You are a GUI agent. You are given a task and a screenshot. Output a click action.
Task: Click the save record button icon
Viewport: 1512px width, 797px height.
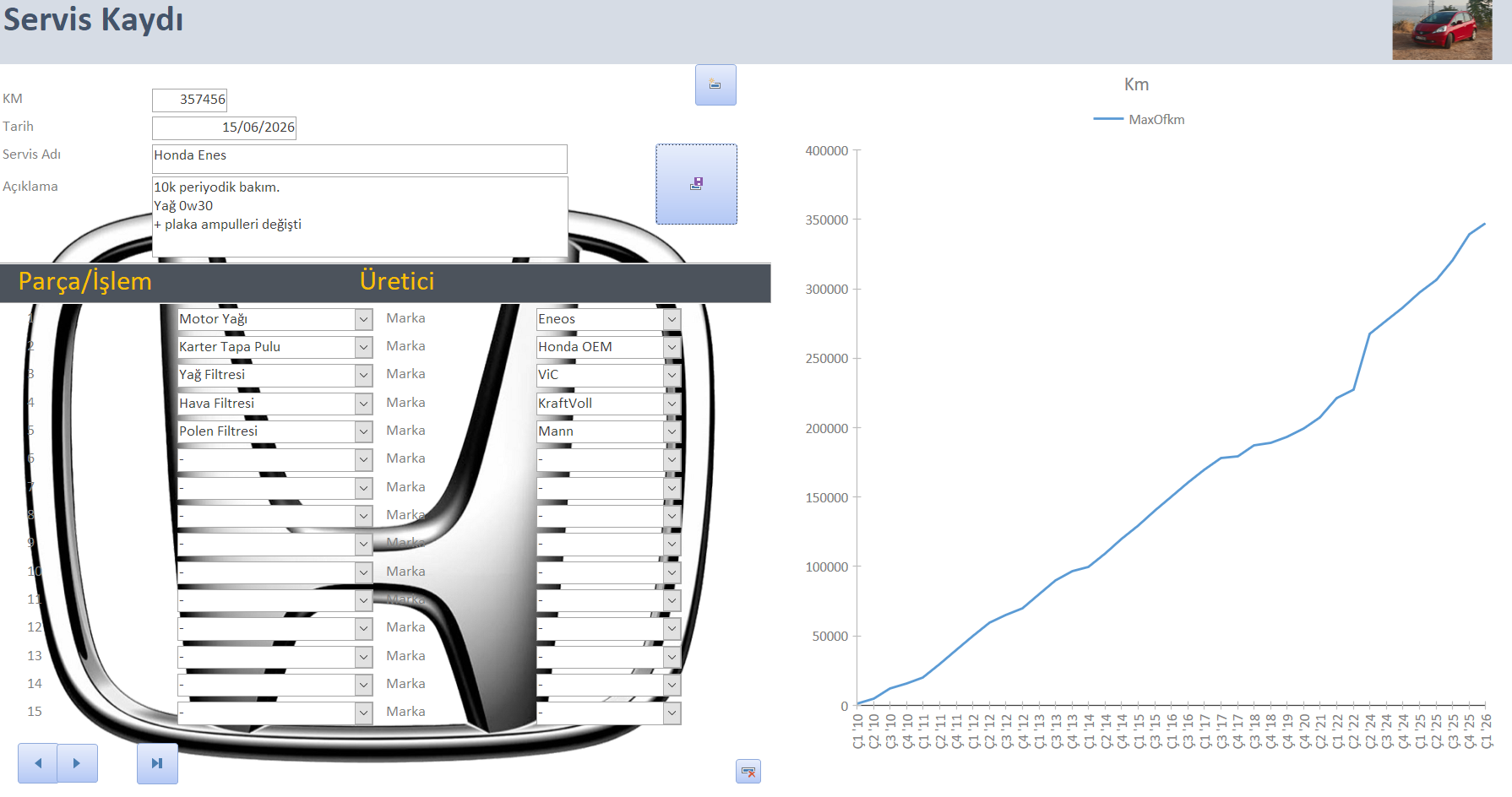click(x=696, y=183)
